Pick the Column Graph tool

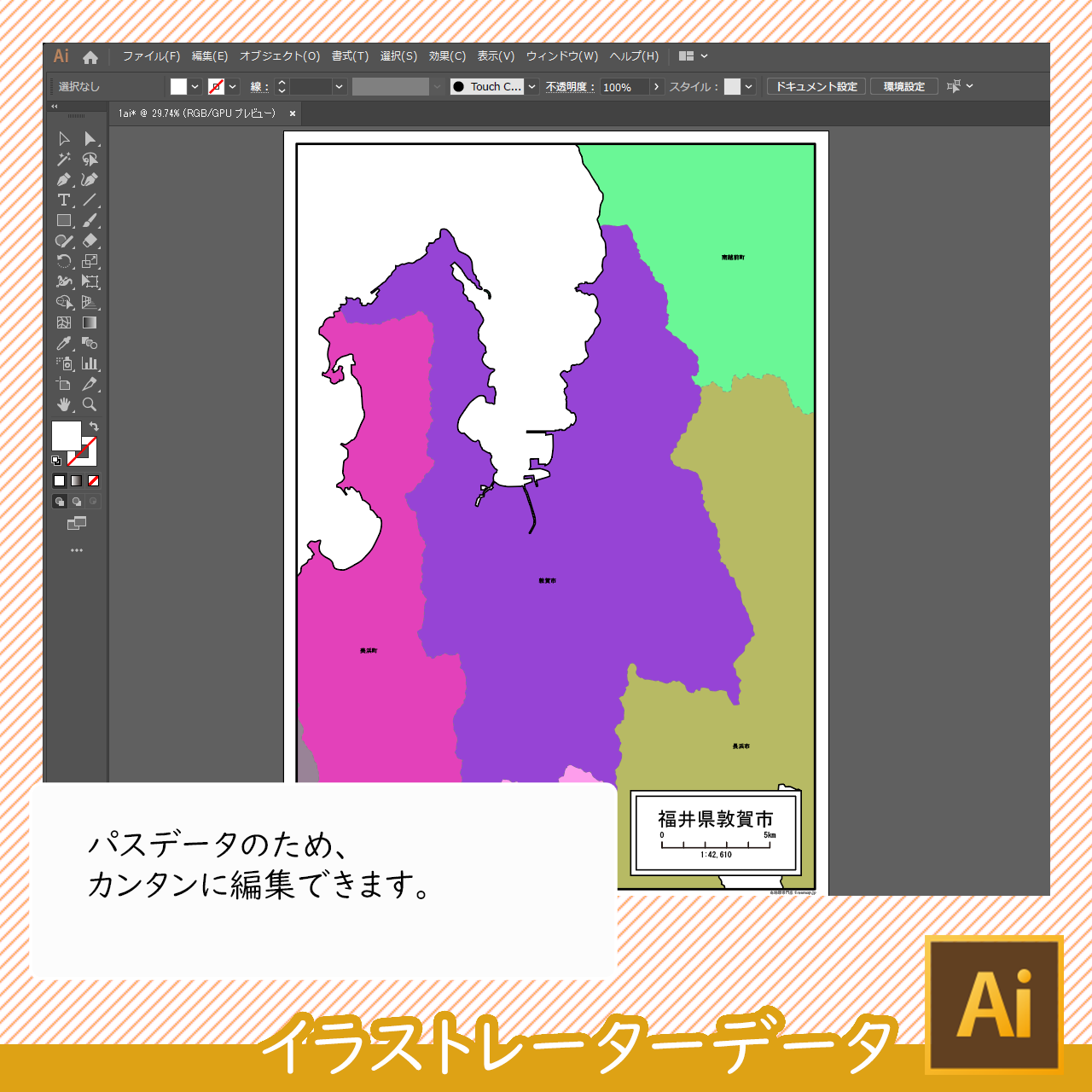(x=90, y=364)
